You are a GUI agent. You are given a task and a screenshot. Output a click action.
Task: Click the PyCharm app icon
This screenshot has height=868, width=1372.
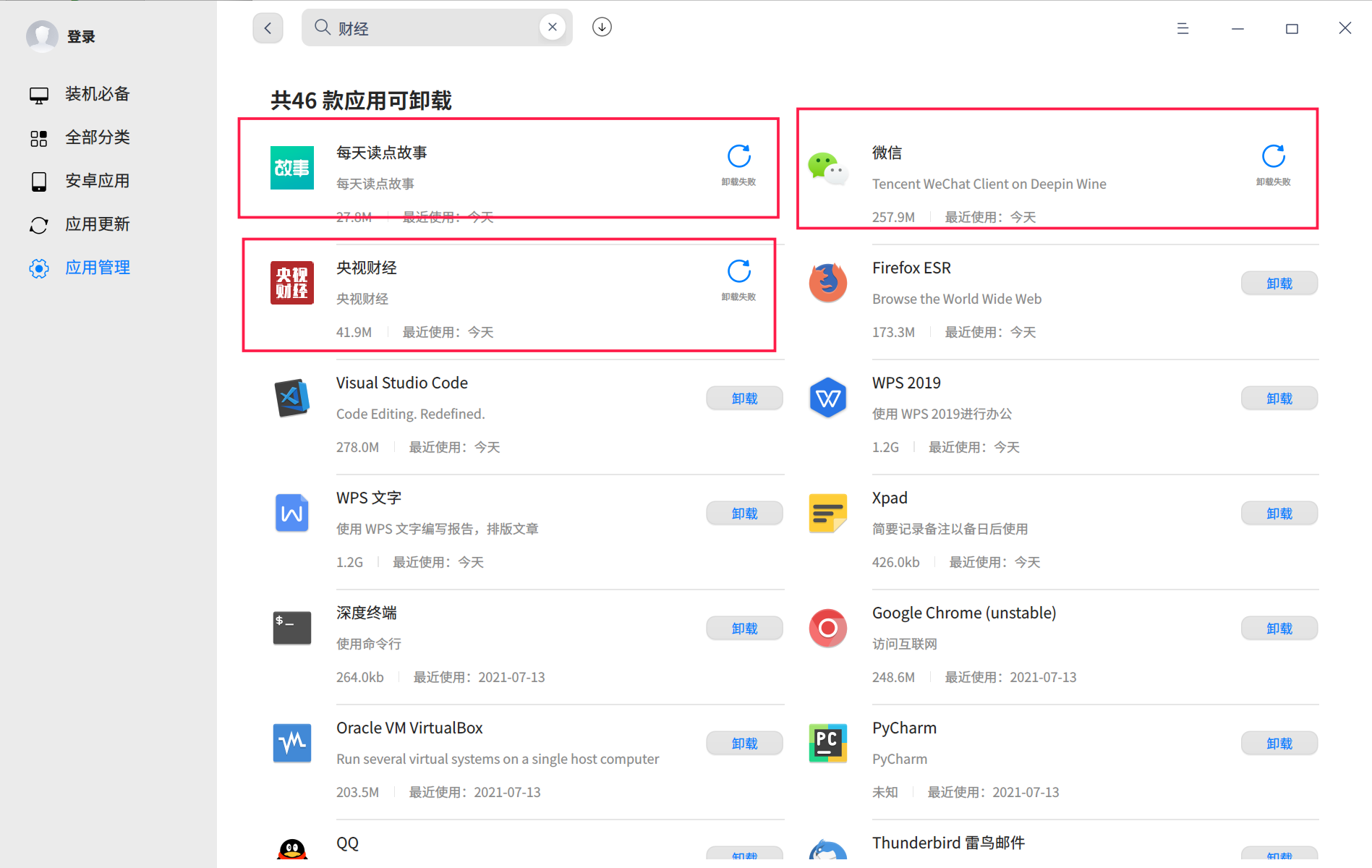828,743
